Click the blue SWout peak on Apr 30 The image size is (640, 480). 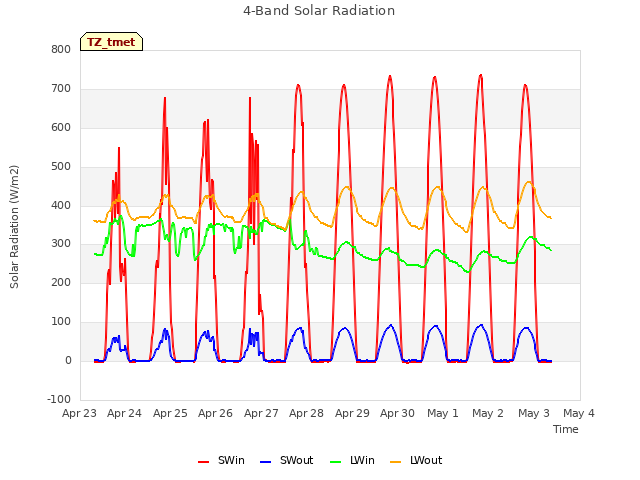pyautogui.click(x=391, y=325)
